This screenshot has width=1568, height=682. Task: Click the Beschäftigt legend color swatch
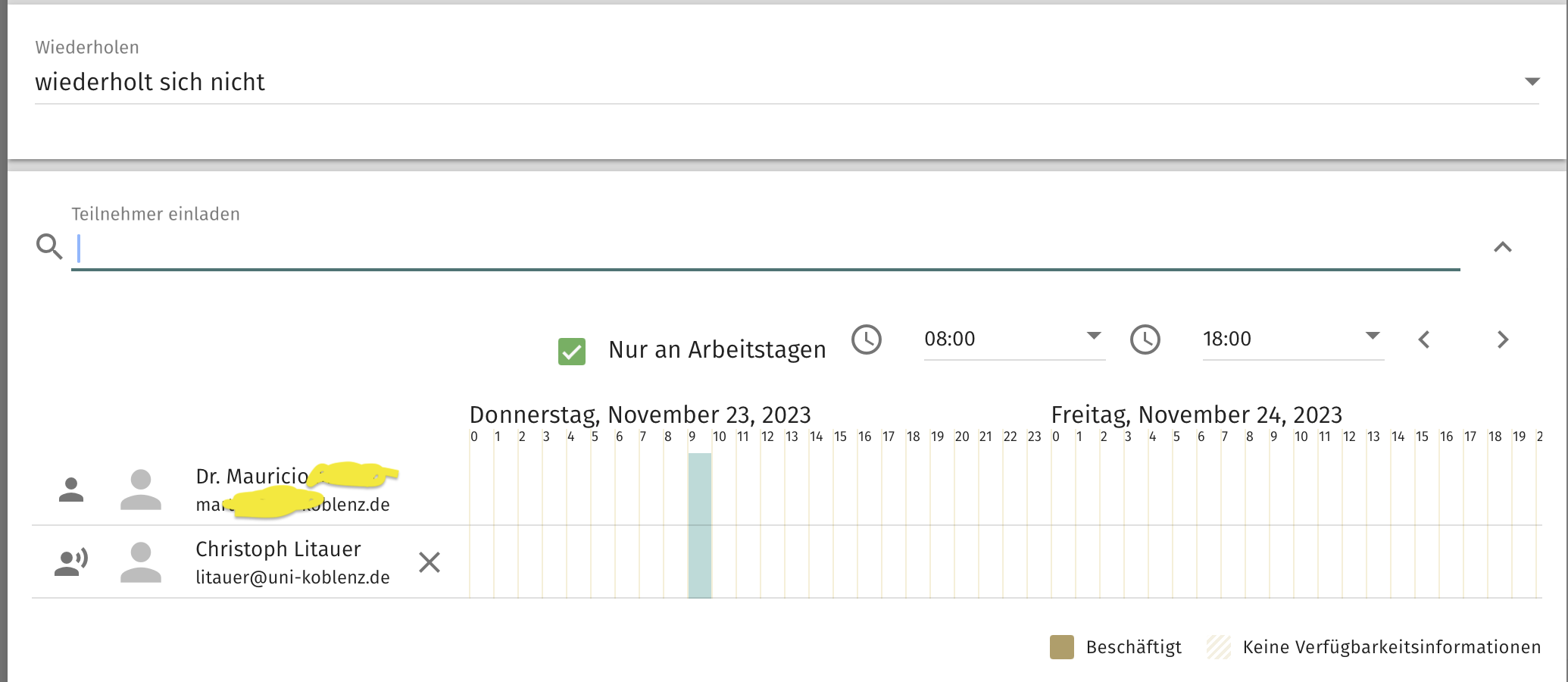click(1061, 647)
